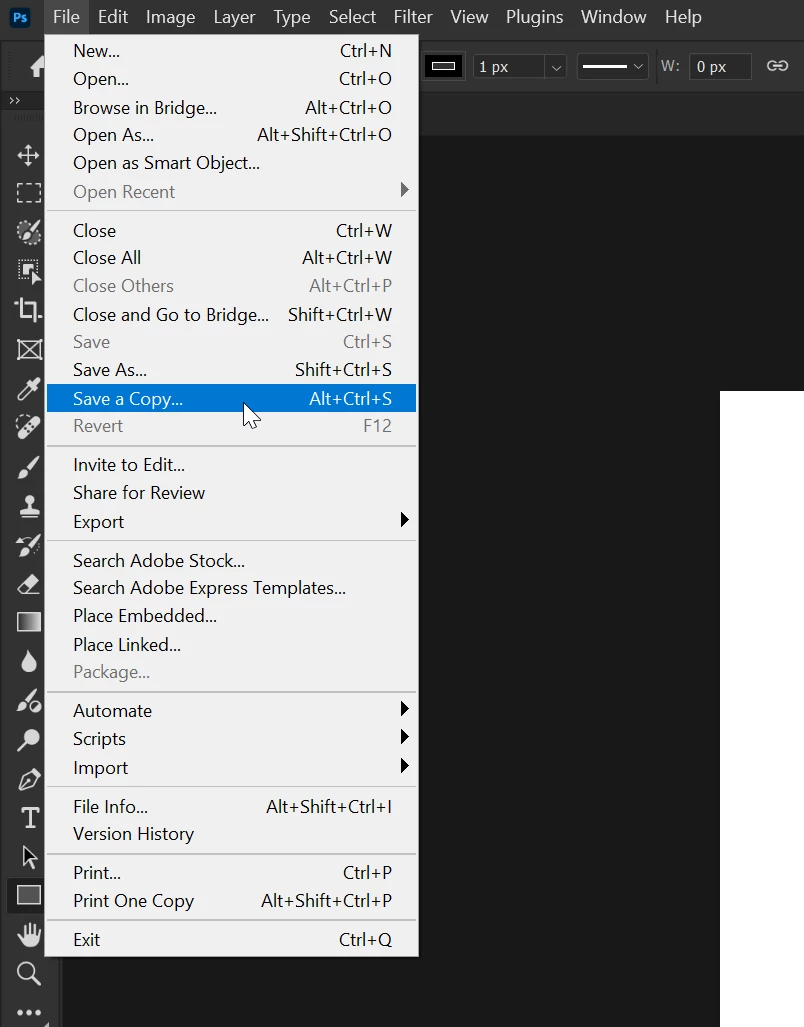Choose Version History

pyautogui.click(x=232, y=834)
